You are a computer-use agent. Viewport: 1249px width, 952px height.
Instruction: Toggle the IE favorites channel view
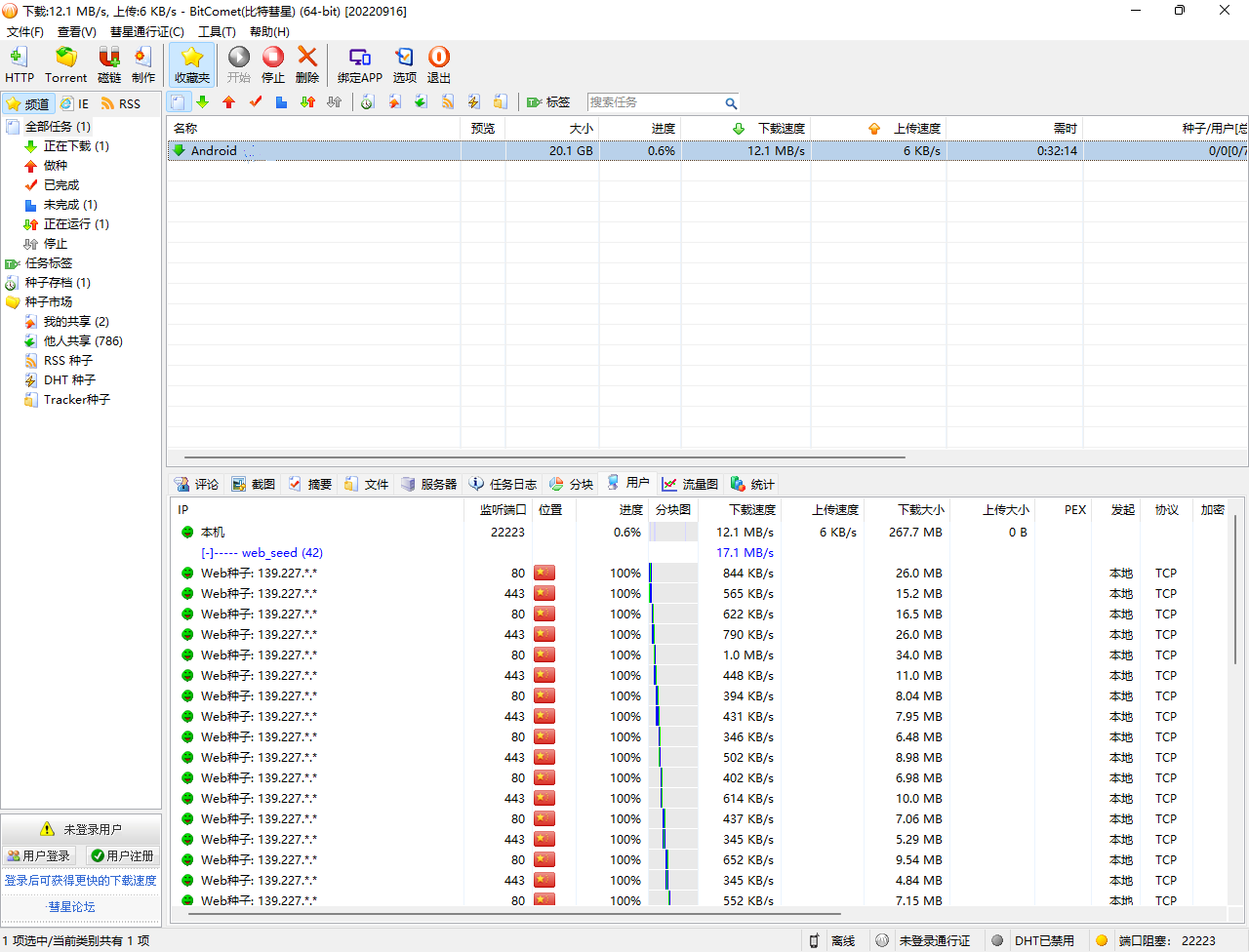(74, 103)
